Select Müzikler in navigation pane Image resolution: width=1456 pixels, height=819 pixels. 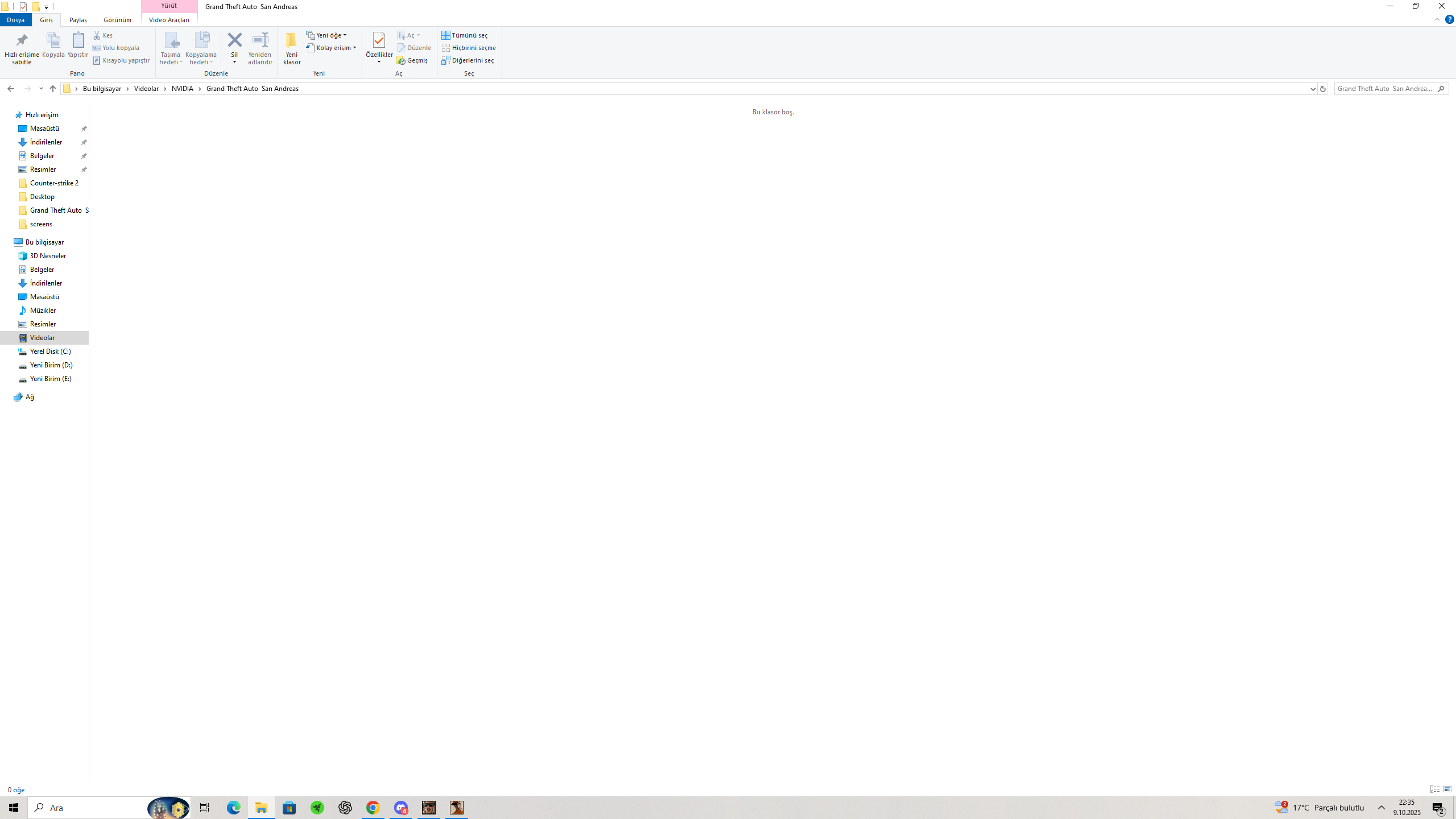(x=43, y=311)
